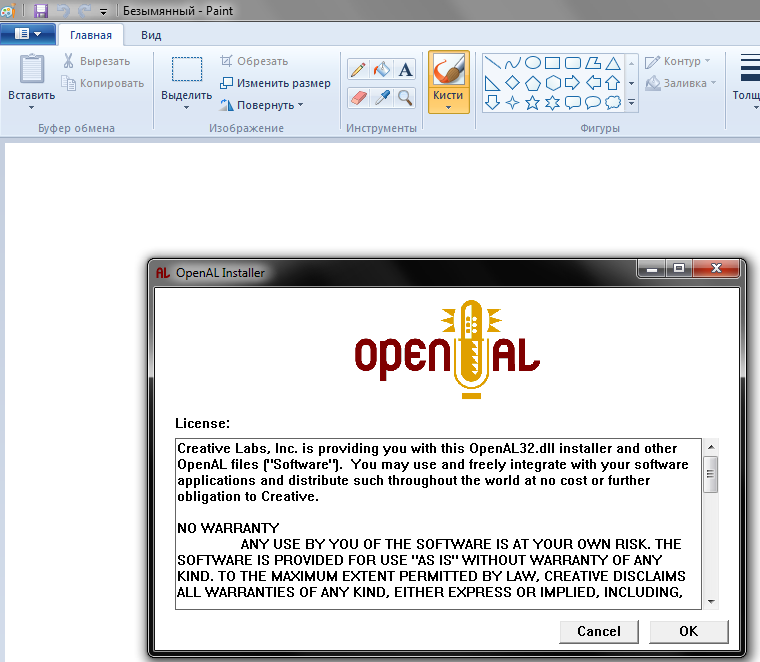
Task: Open the blue Paint file menu button
Action: (x=27, y=34)
